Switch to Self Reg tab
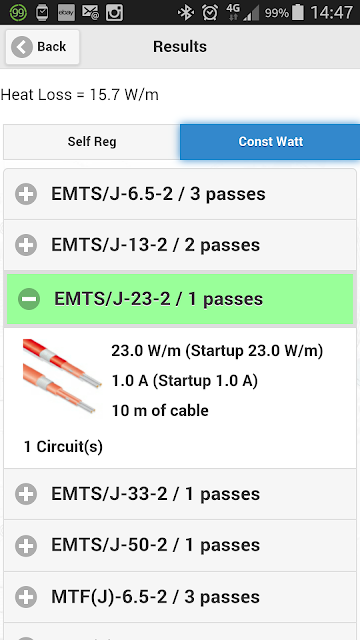The width and height of the screenshot is (360, 640). tap(92, 142)
